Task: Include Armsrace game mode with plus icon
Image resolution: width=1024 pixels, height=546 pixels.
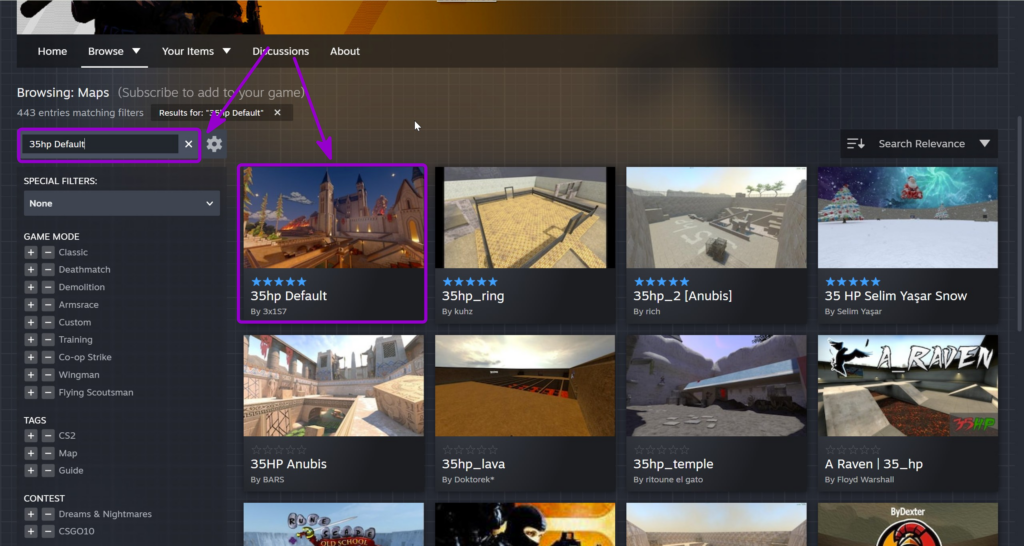Action: point(31,305)
